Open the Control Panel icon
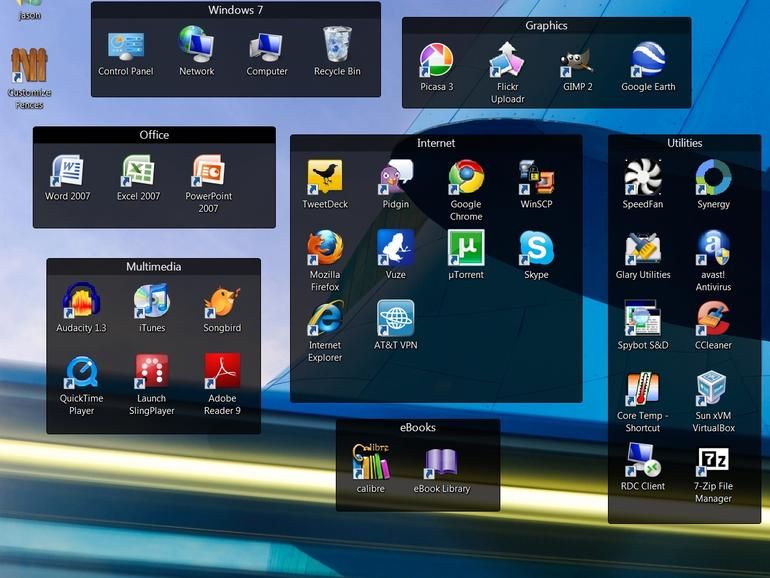The height and width of the screenshot is (578, 770). coord(126,47)
